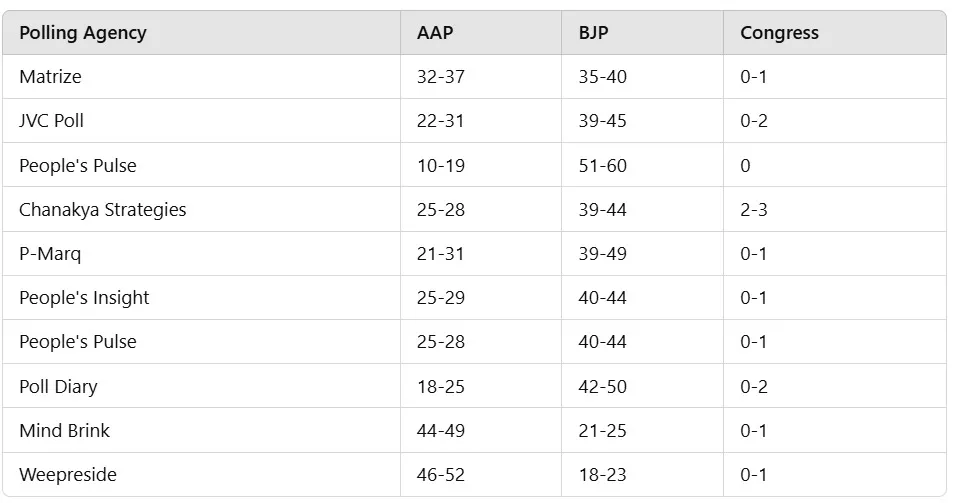This screenshot has width=961, height=503.
Task: Click Congress value 2-3 cell
Action: pos(753,210)
